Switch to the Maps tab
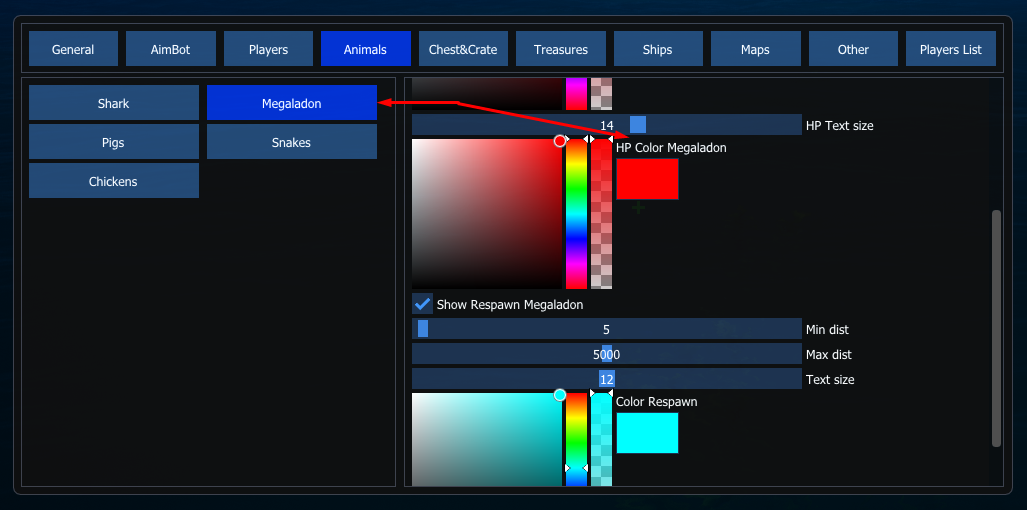 coord(755,49)
